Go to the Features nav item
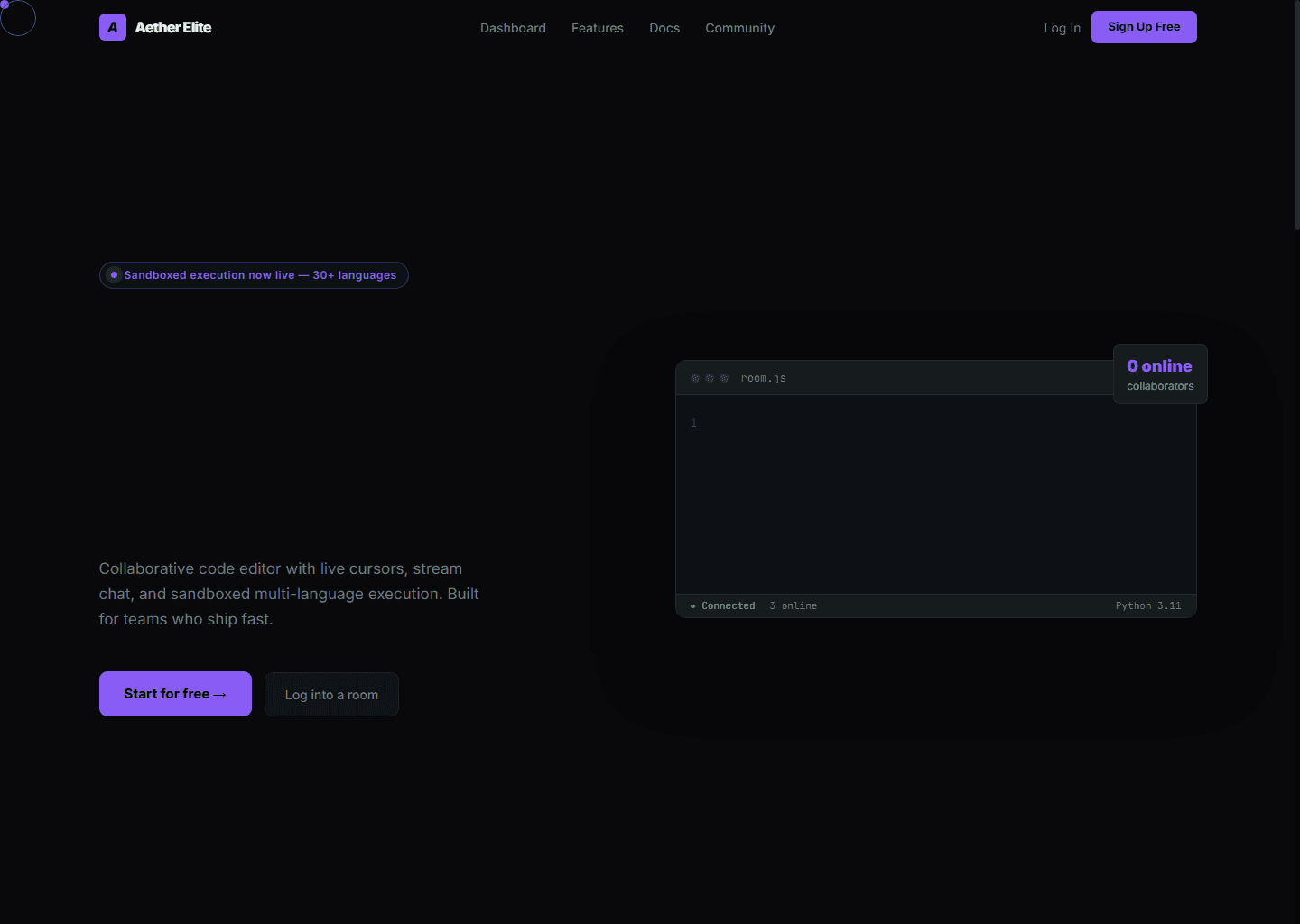The width and height of the screenshot is (1300, 924). coord(598,28)
